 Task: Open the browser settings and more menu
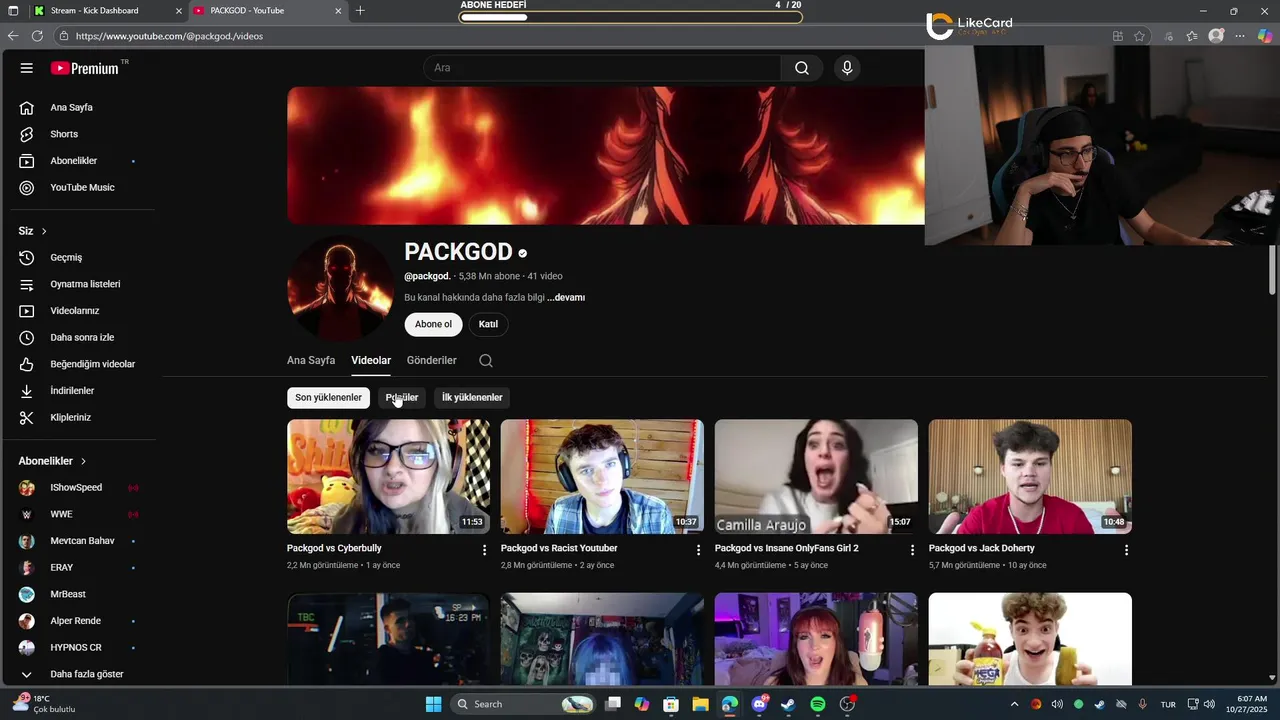(x=1239, y=36)
